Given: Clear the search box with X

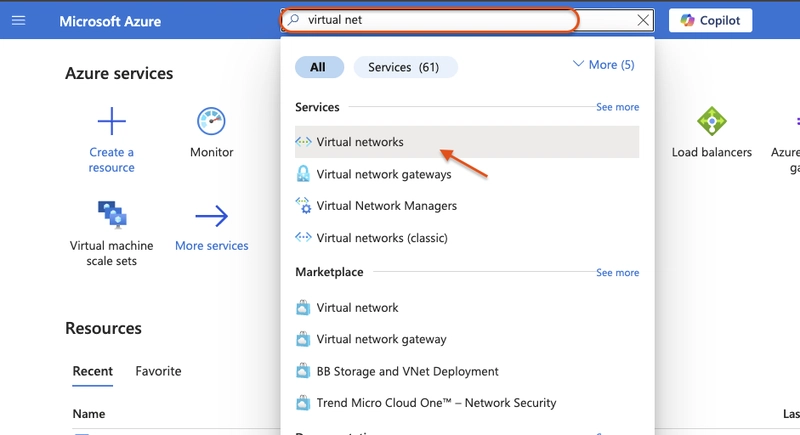Looking at the screenshot, I should [643, 20].
